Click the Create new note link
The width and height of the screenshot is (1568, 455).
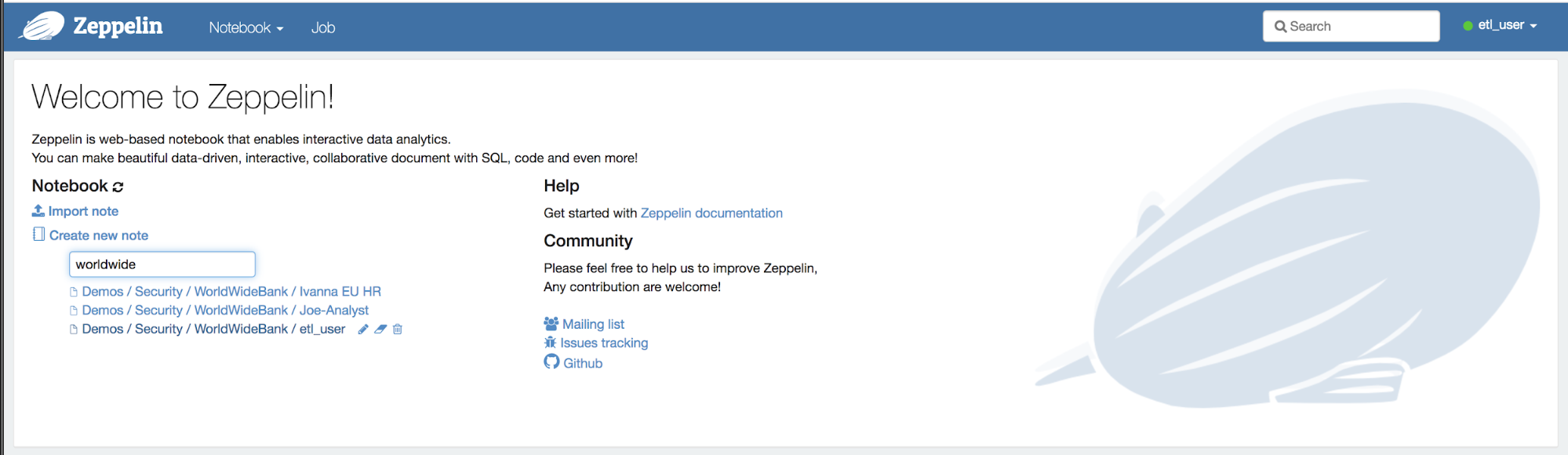pos(99,235)
